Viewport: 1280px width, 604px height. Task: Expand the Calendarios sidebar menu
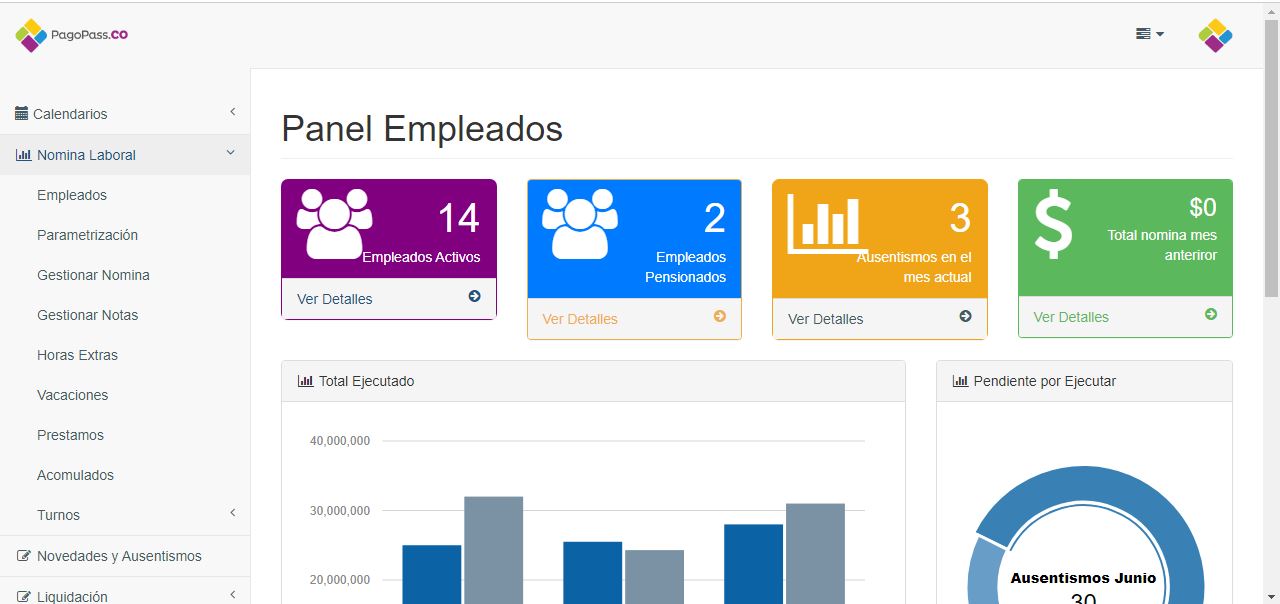[125, 114]
